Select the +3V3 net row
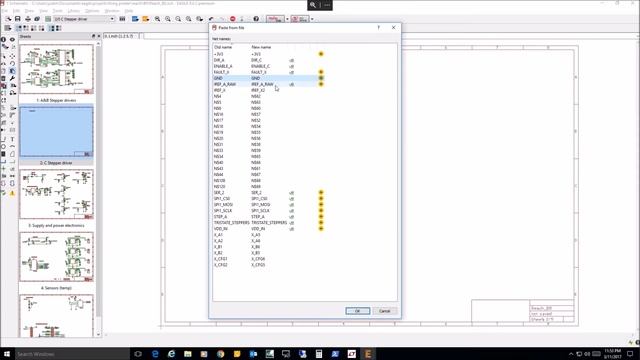The width and height of the screenshot is (640, 360). (269, 54)
